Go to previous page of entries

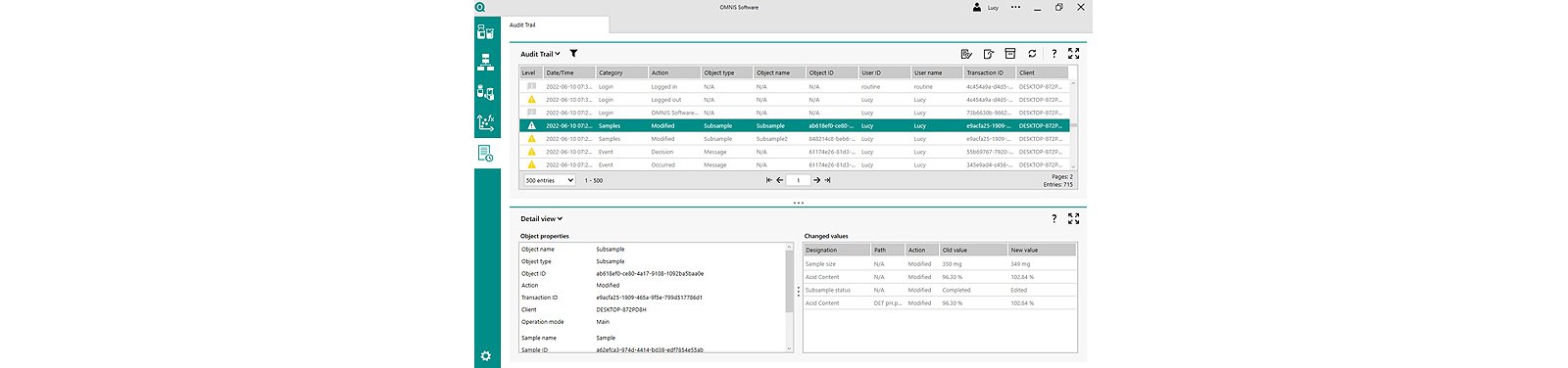[780, 180]
